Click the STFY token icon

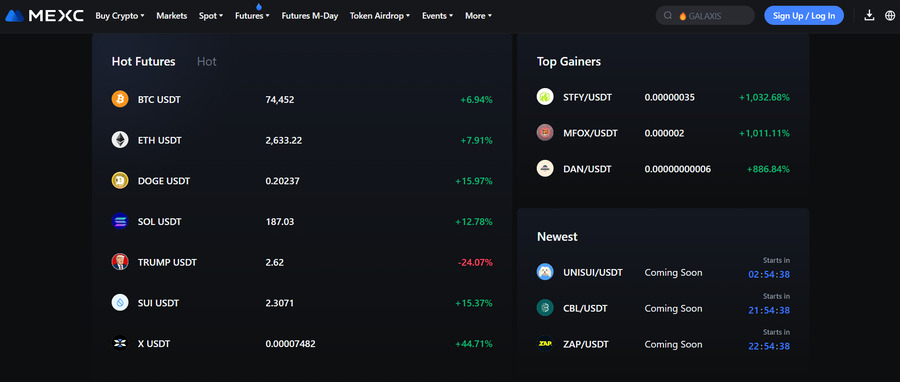pyautogui.click(x=545, y=97)
